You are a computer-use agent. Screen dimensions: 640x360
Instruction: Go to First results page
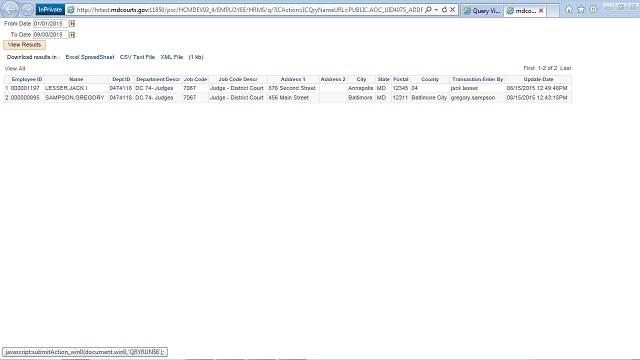(x=529, y=68)
